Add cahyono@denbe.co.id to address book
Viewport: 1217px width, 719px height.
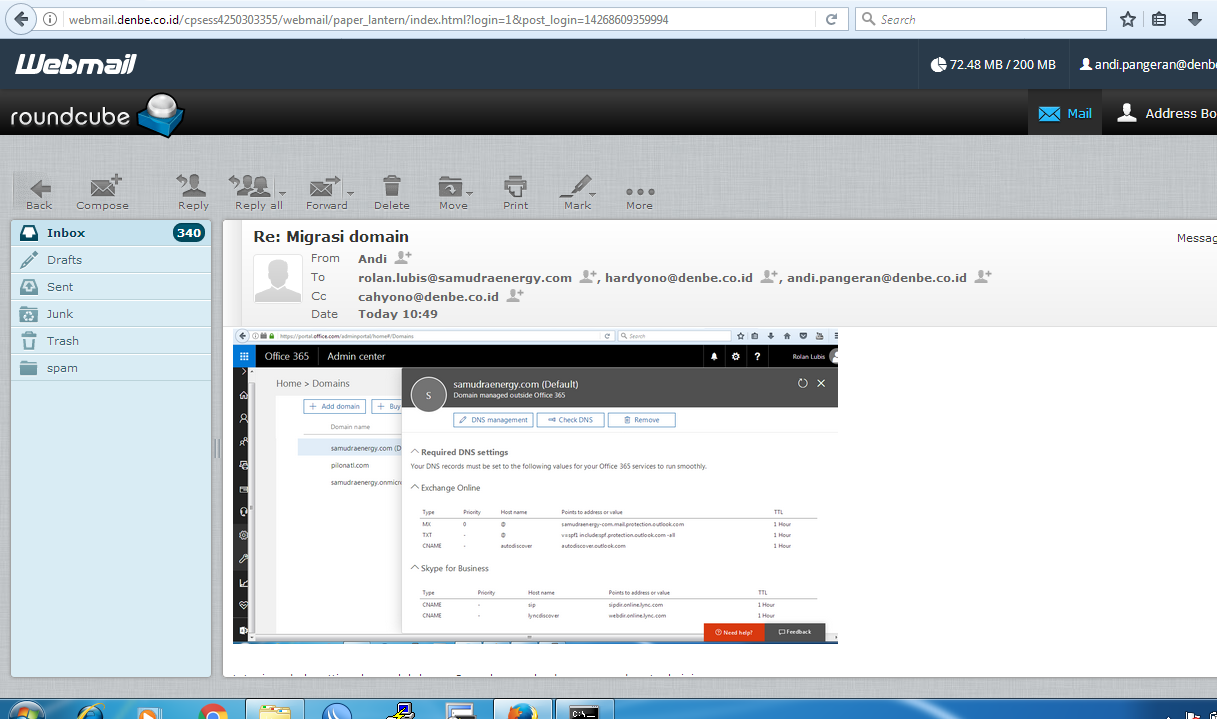pyautogui.click(x=515, y=296)
